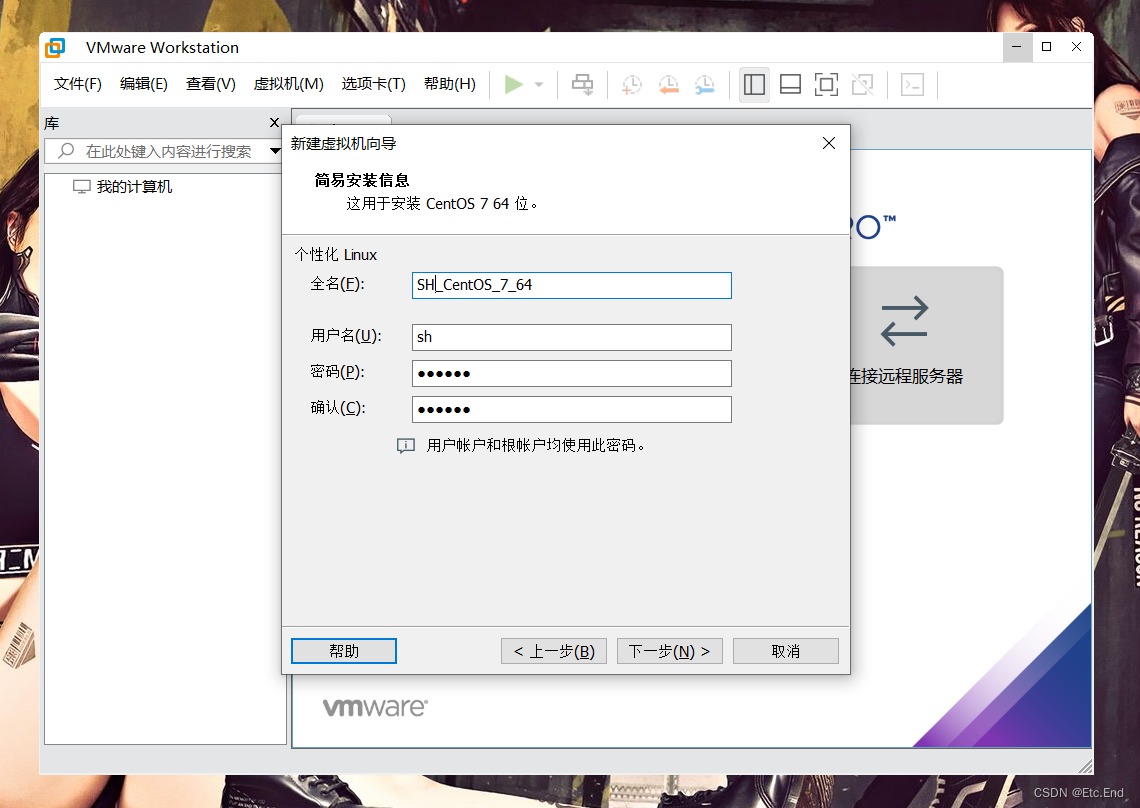Click the Take Snapshot clock icon
1140x808 pixels.
632,84
